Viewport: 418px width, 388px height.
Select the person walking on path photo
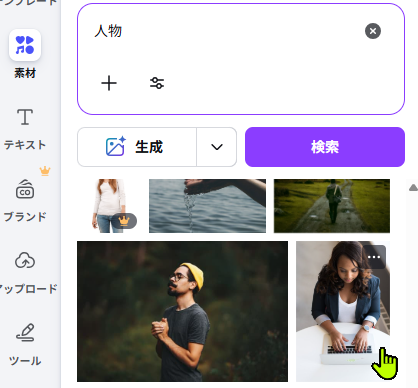[x=332, y=206]
